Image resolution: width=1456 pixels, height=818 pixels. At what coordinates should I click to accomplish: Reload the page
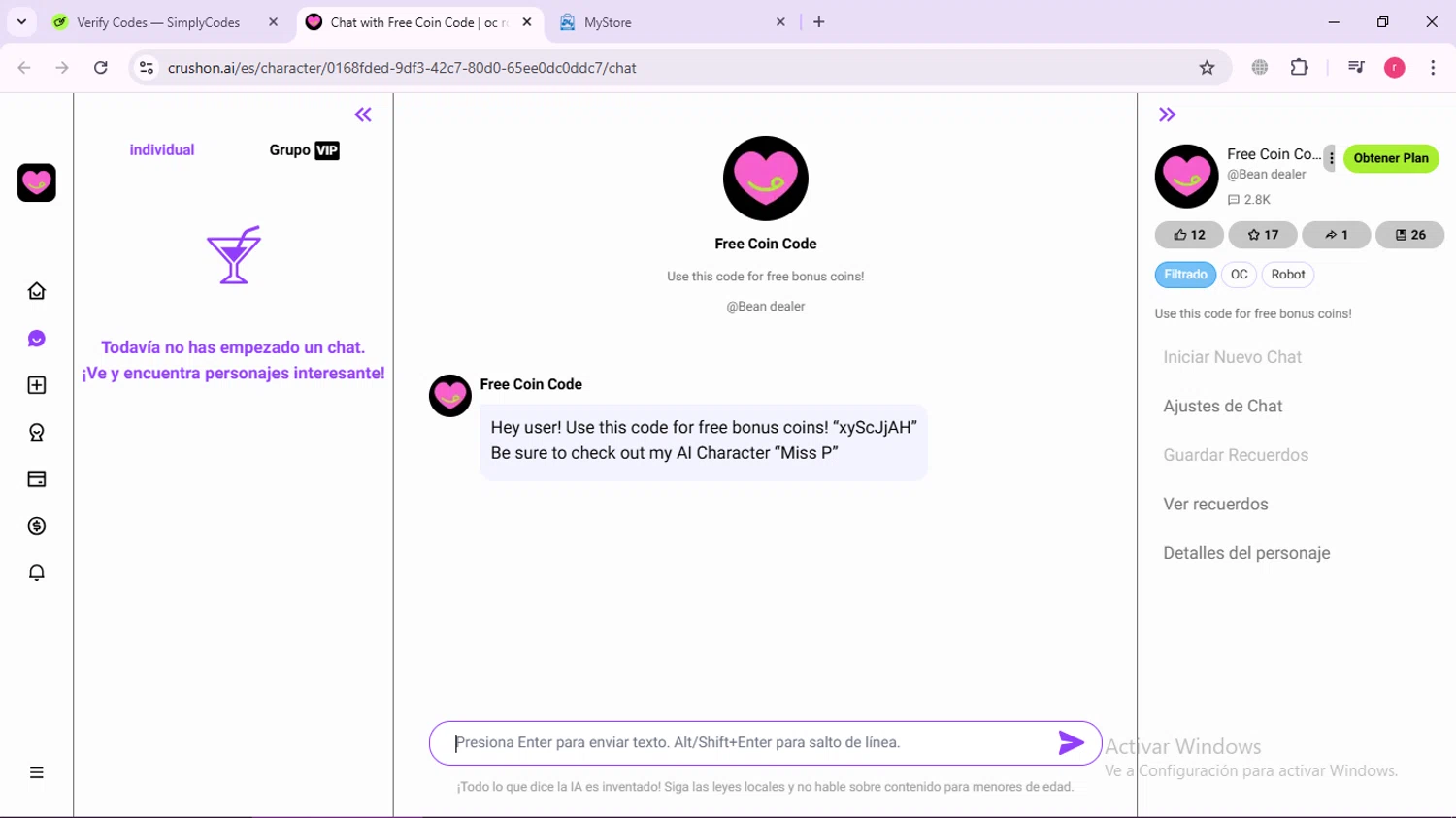(101, 68)
